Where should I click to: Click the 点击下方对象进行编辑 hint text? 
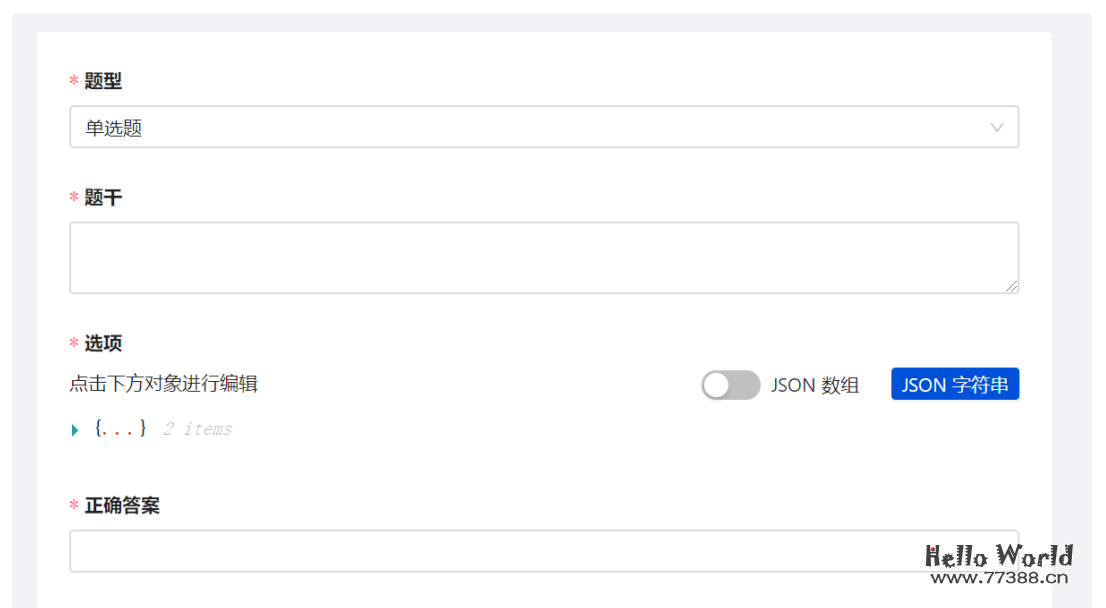pyautogui.click(x=163, y=384)
